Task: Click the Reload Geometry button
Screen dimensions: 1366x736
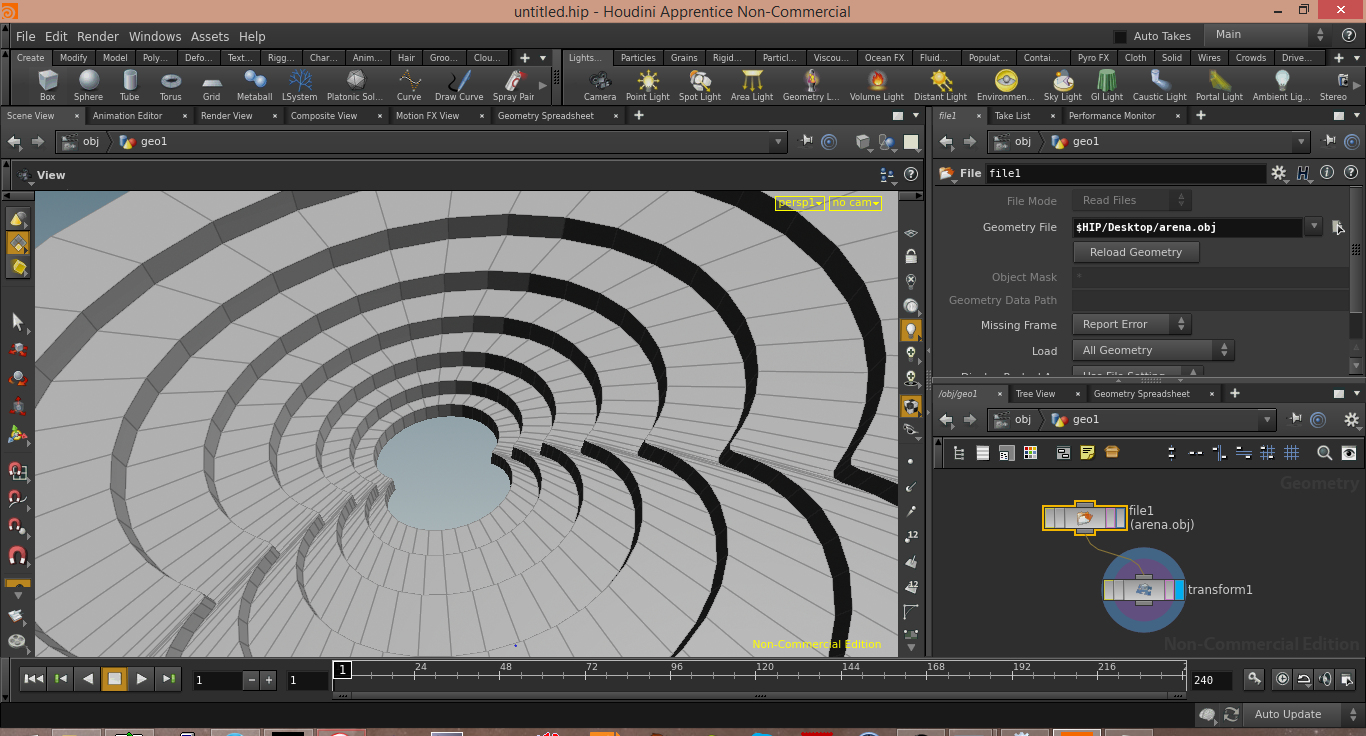Action: coord(1135,252)
